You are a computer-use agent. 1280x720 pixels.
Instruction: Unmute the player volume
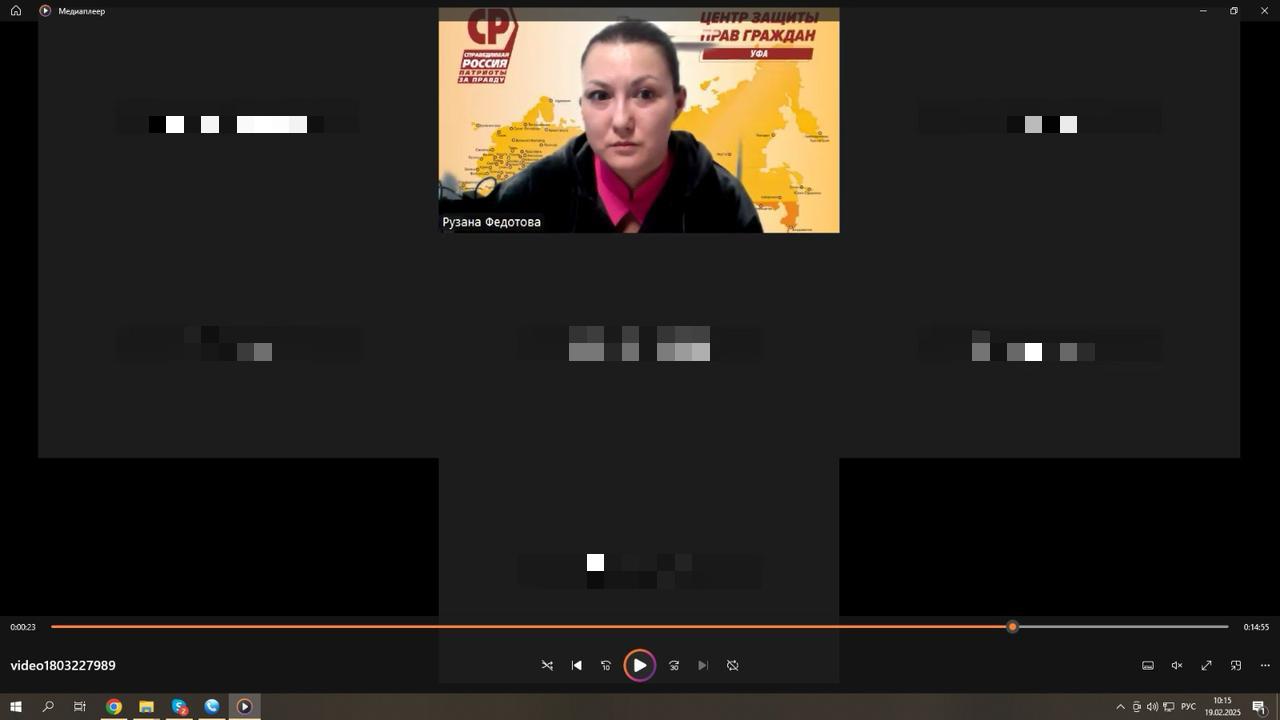[1177, 665]
